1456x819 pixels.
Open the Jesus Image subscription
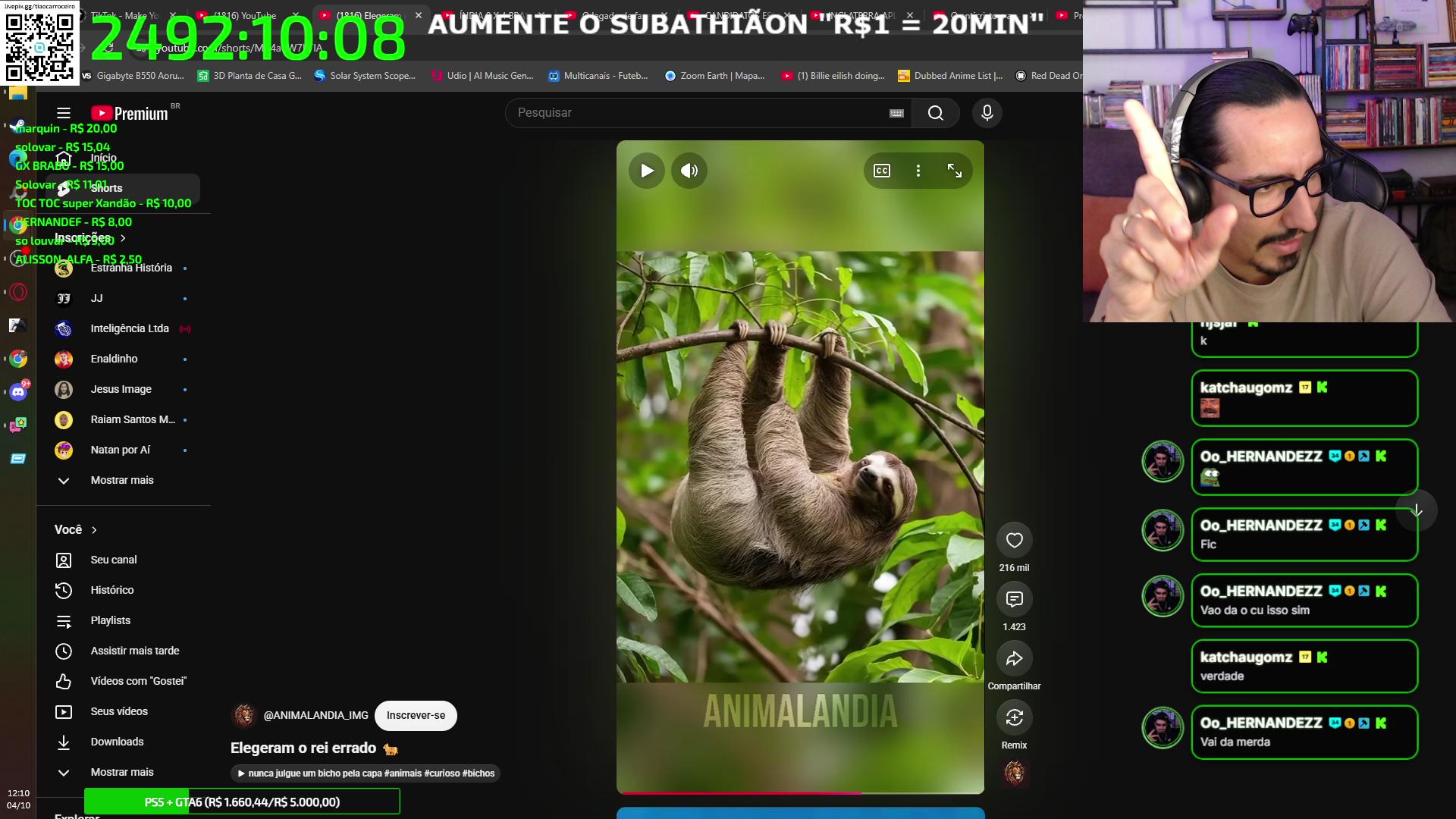121,389
